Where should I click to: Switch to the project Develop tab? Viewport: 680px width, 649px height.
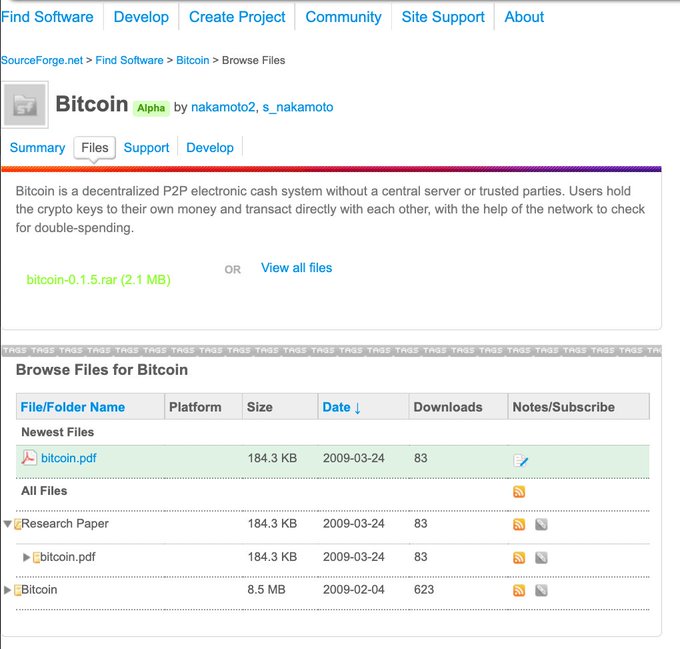[210, 148]
